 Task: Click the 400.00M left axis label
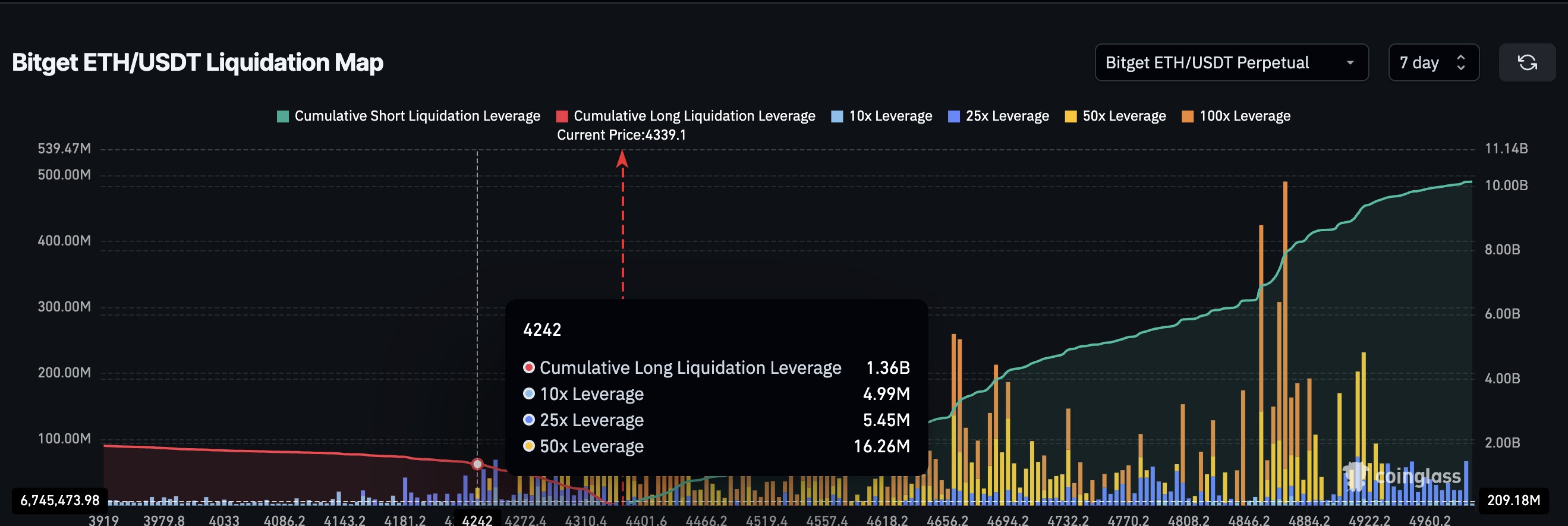tap(64, 241)
